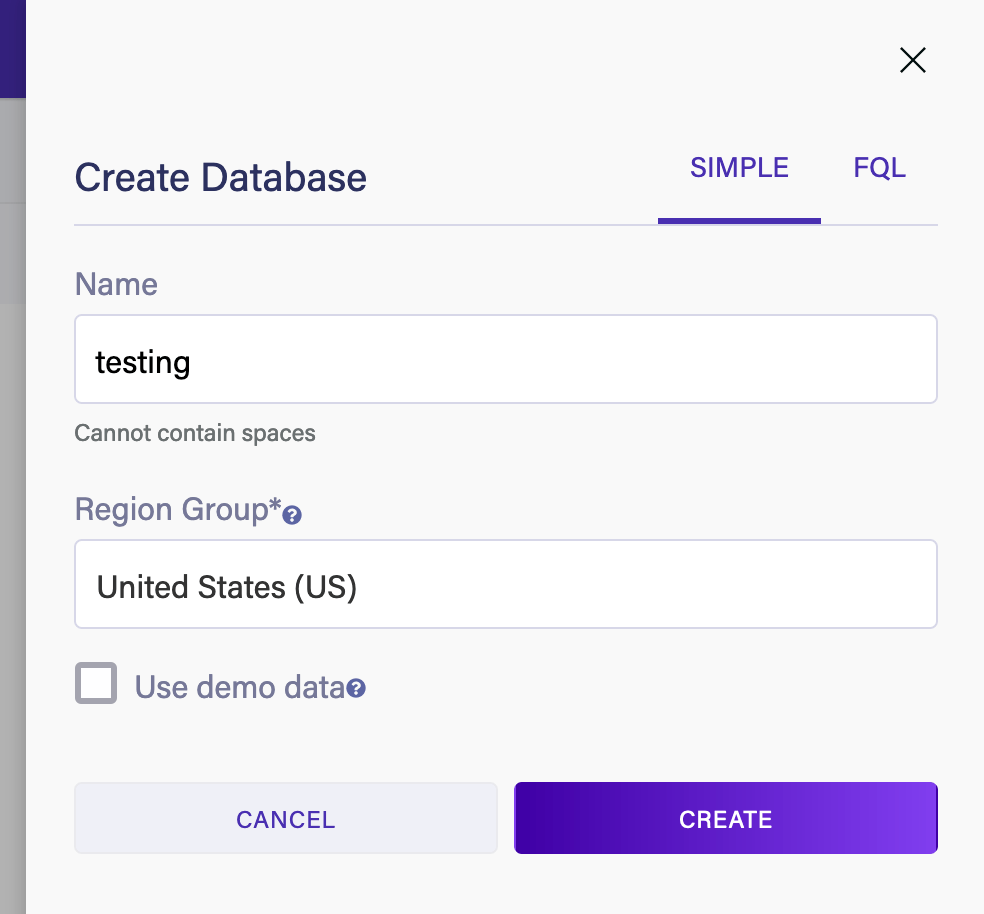Click the "Cannot contain spaces" hint text
984x914 pixels.
(195, 433)
